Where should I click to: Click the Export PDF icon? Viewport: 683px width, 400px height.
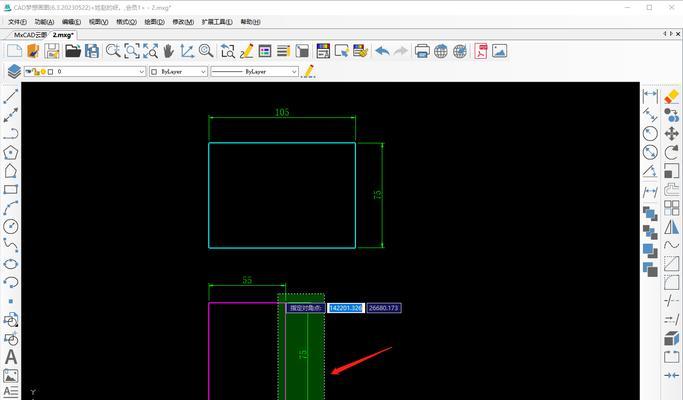[x=481, y=51]
